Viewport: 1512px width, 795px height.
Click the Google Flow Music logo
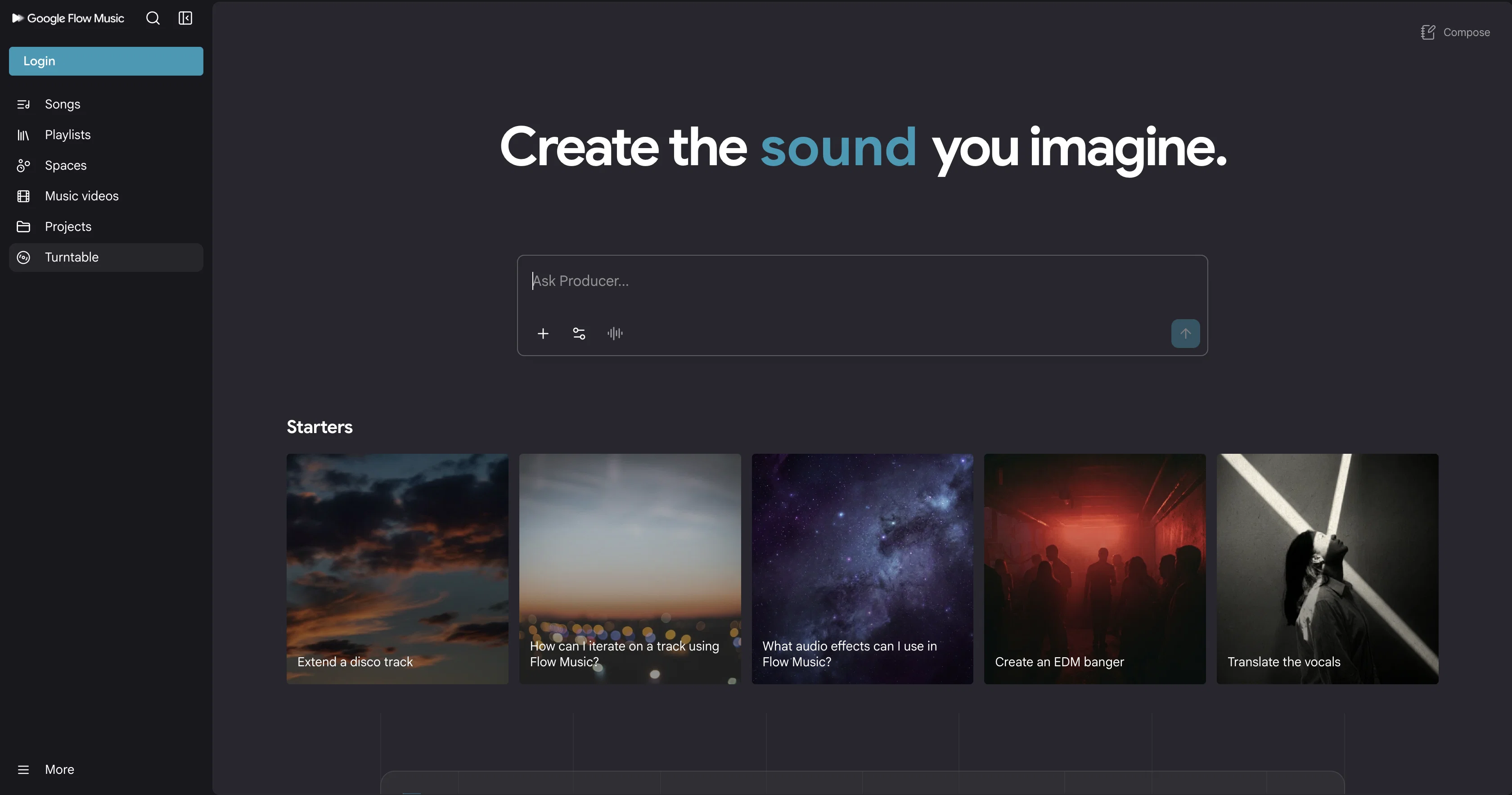point(68,18)
